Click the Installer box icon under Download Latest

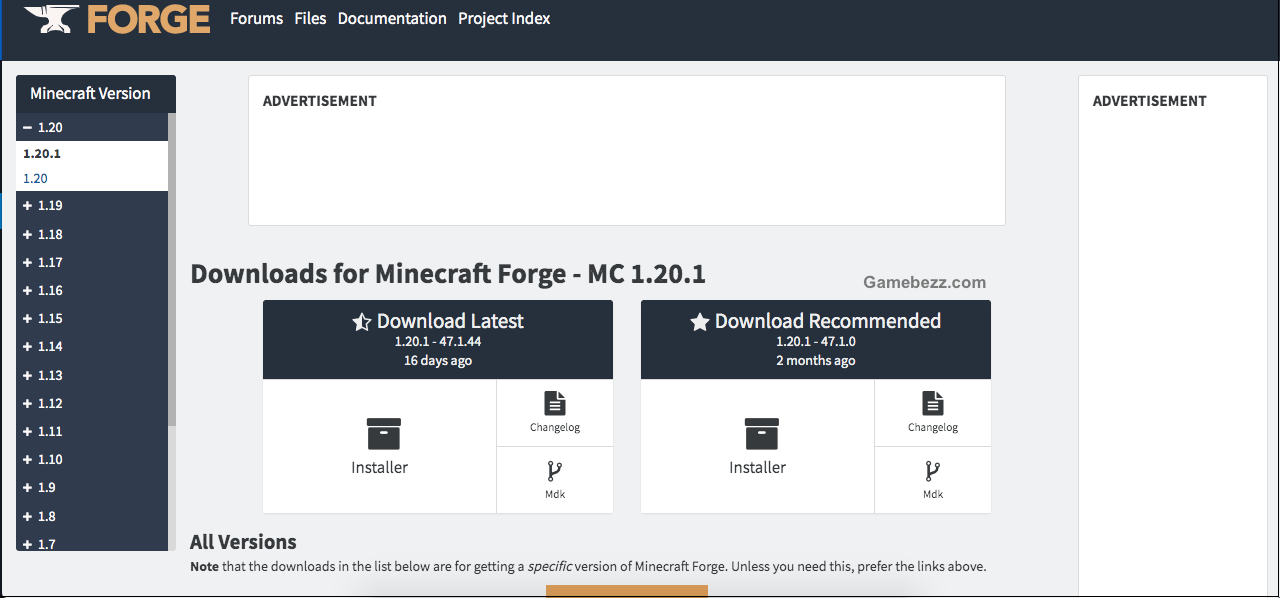(384, 434)
